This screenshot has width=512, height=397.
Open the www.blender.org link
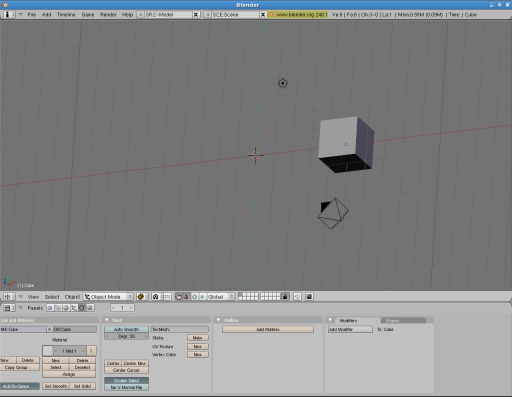[298, 15]
